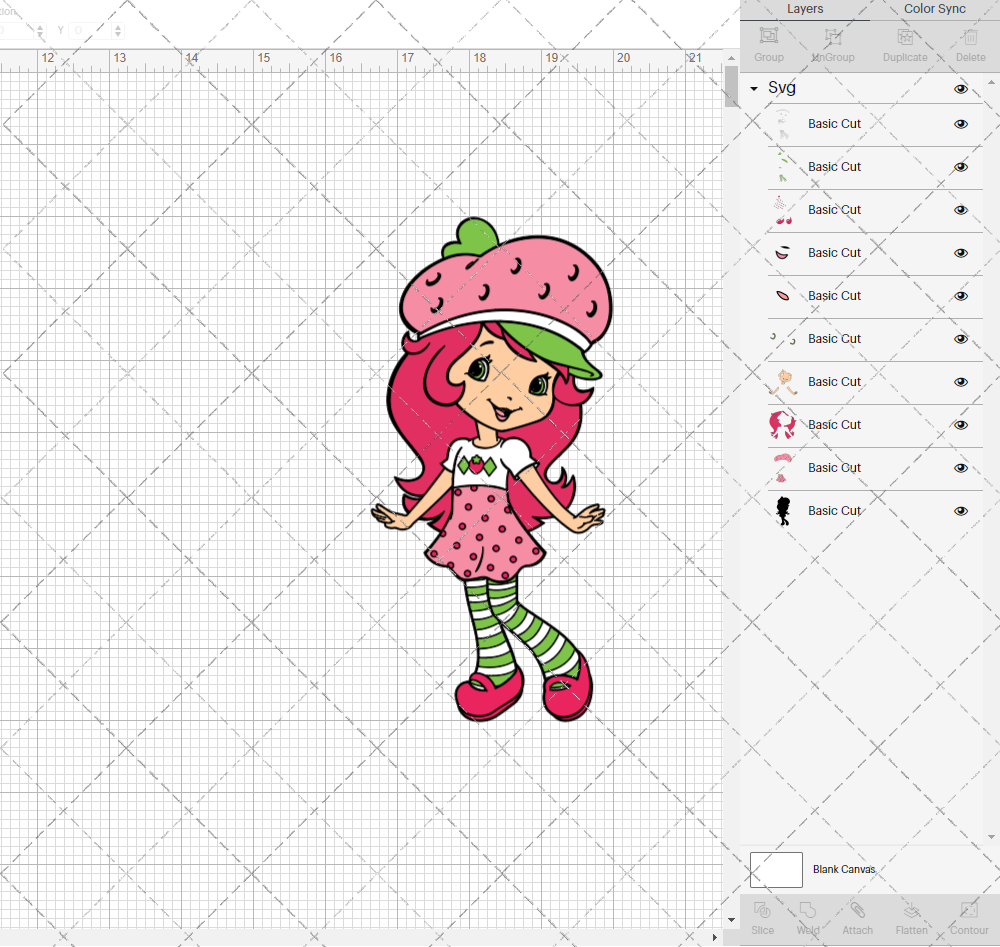Click Basic Cut text of magenta hair layer
Viewport: 1000px width, 947px height.
(x=834, y=425)
